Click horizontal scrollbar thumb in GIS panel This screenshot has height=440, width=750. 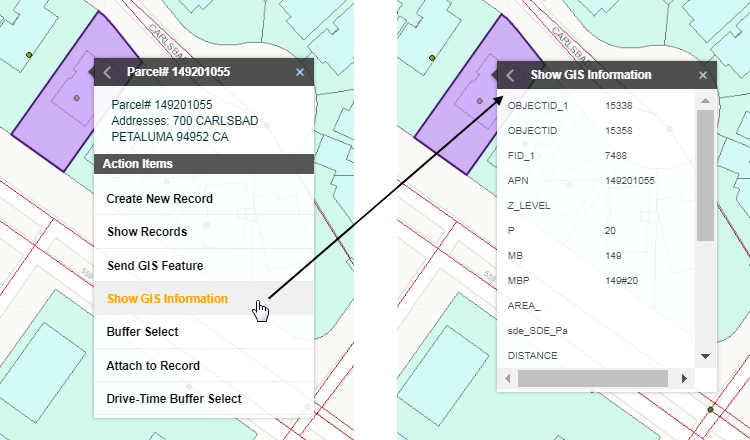coord(592,379)
